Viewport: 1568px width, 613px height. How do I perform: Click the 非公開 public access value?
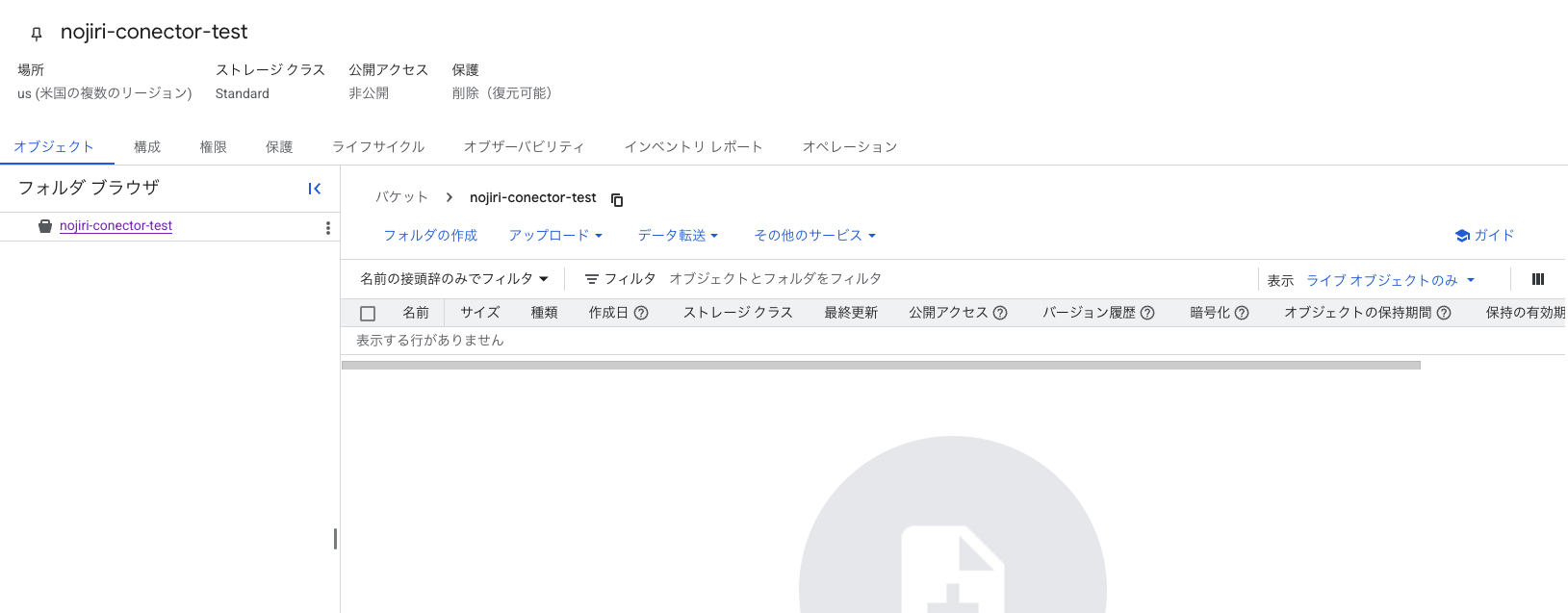(x=369, y=93)
